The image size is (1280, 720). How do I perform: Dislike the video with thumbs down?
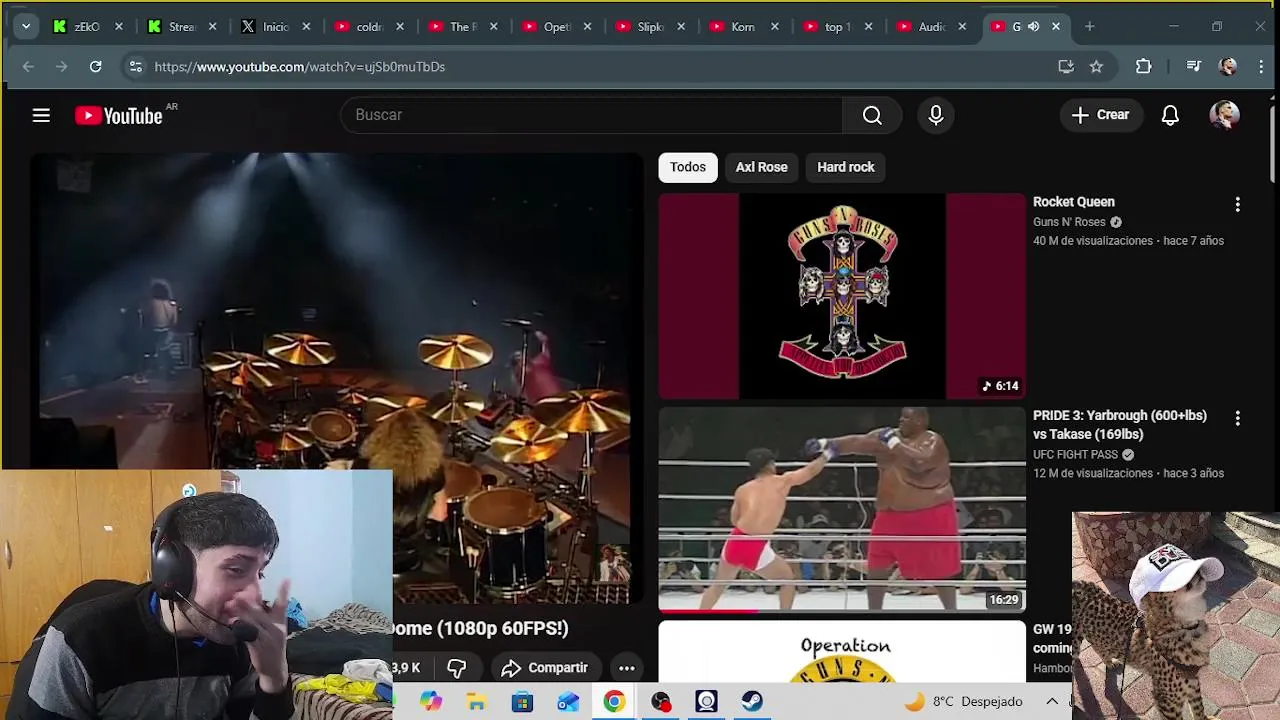click(x=456, y=668)
